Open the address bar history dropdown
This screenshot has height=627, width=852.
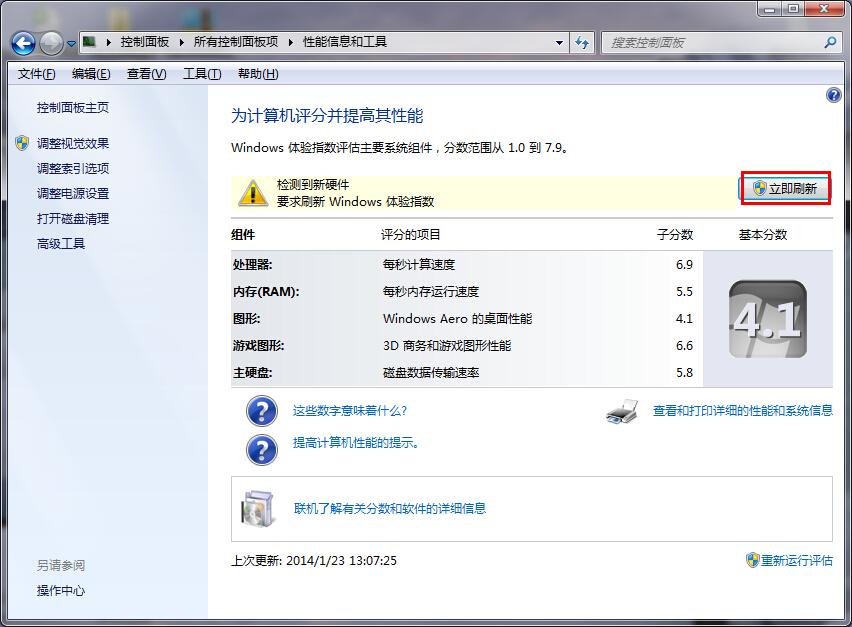tap(559, 42)
